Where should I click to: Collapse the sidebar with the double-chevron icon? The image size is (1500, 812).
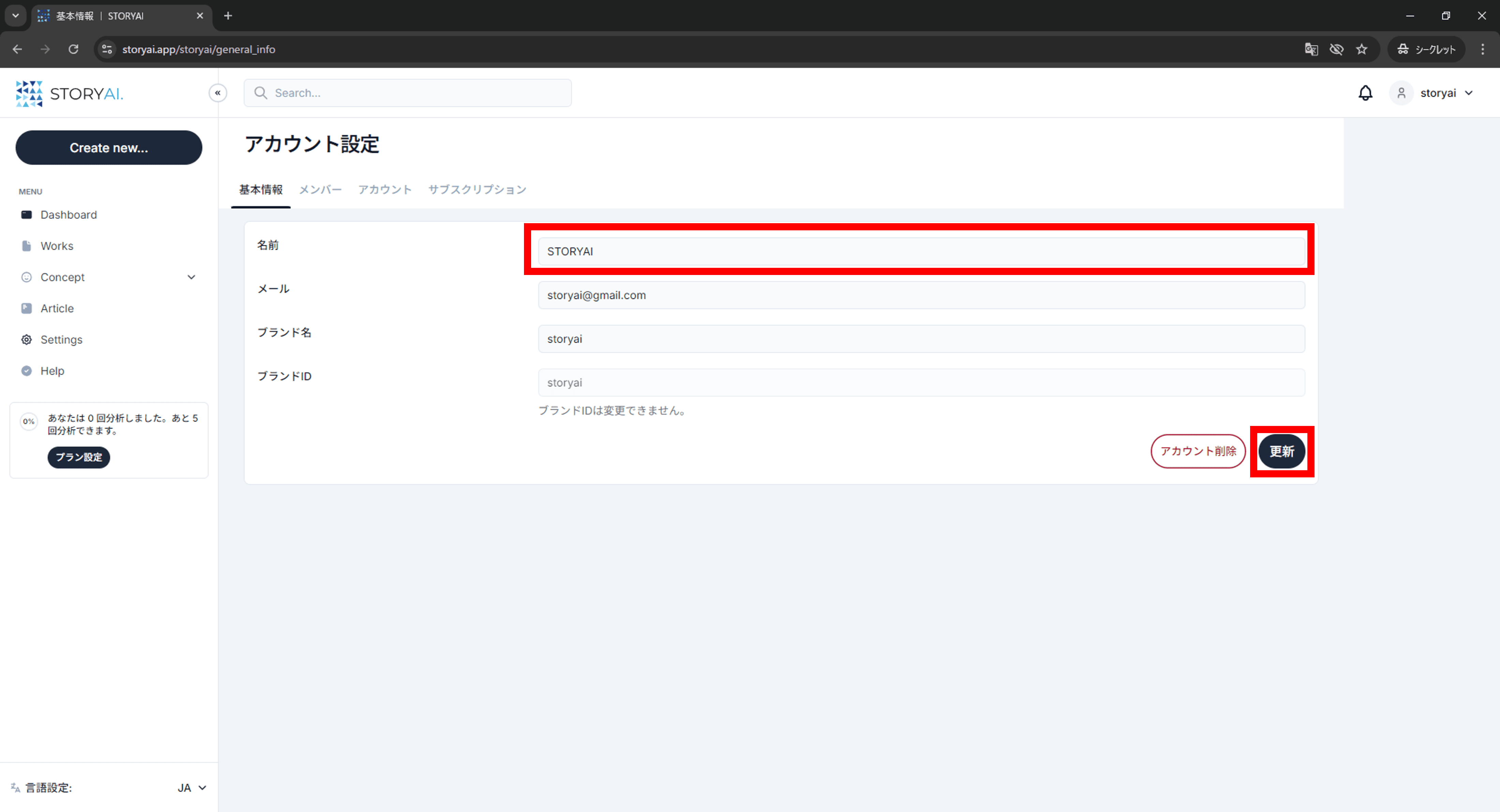(218, 93)
